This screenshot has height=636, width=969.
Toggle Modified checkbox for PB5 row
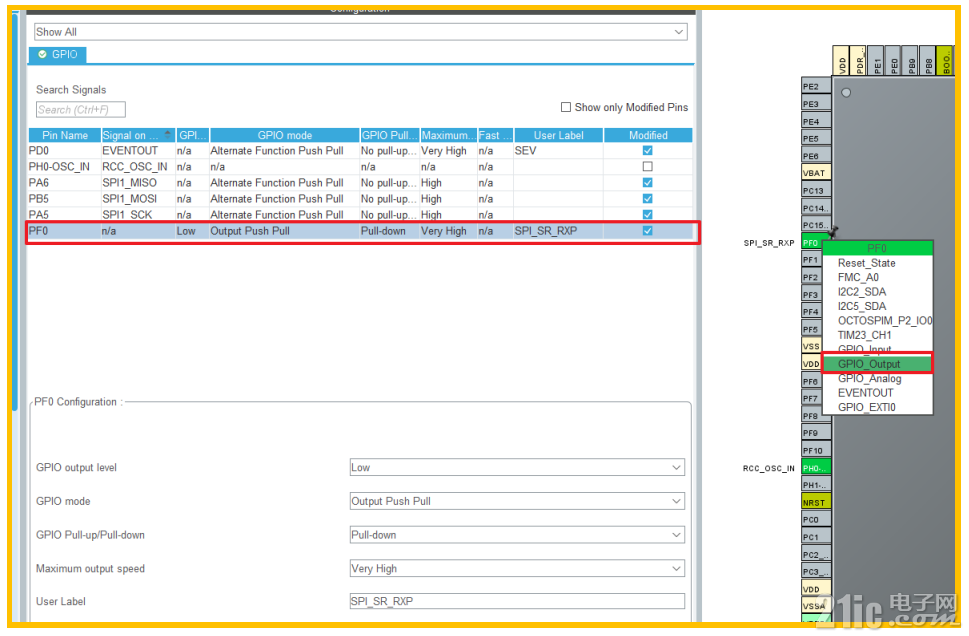(647, 198)
